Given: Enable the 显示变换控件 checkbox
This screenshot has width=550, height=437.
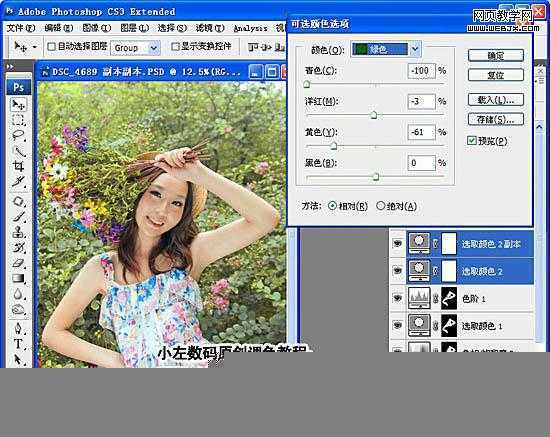Looking at the screenshot, I should click(175, 46).
